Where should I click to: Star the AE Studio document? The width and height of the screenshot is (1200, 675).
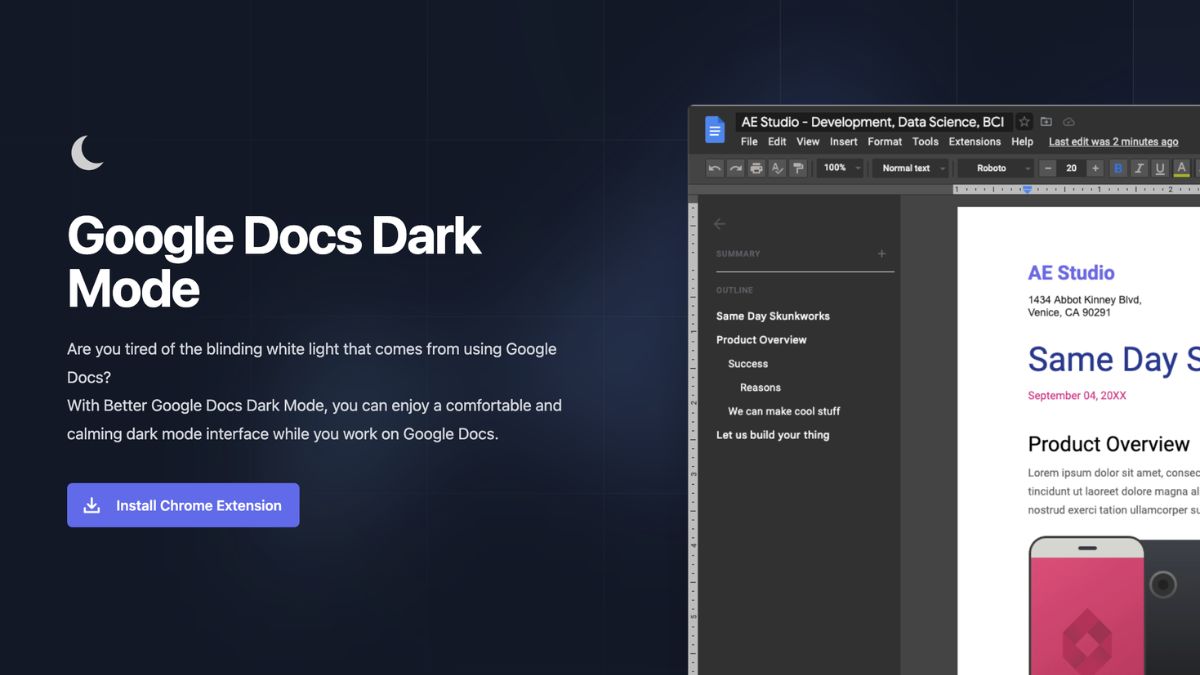point(1023,120)
